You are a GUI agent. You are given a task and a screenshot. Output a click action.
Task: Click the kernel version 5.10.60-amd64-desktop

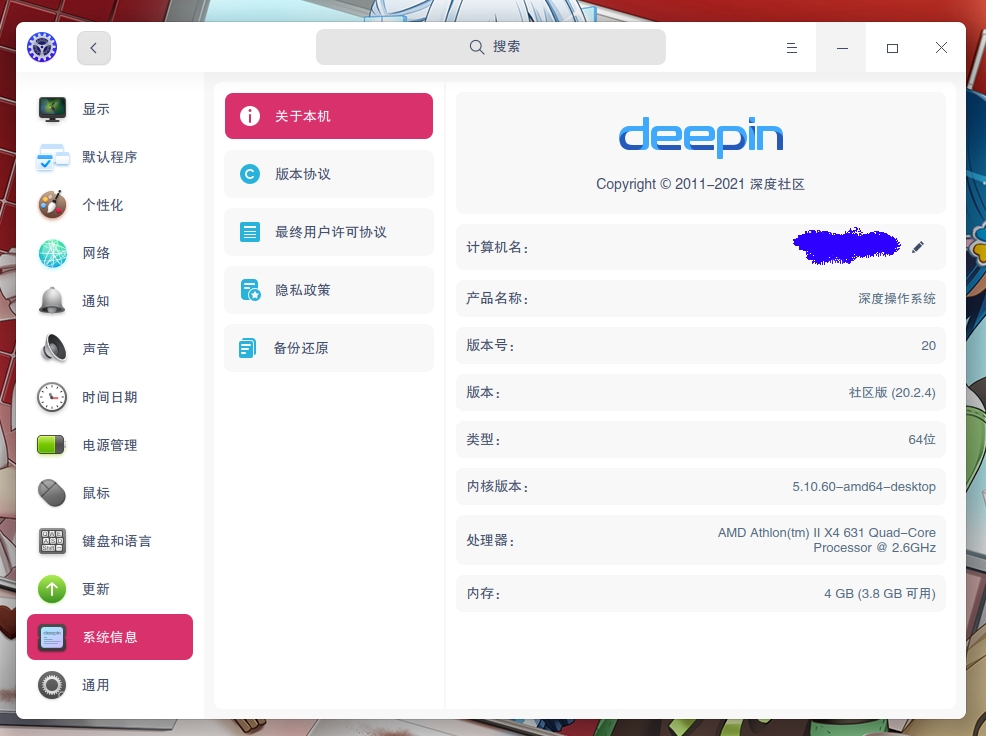click(864, 486)
